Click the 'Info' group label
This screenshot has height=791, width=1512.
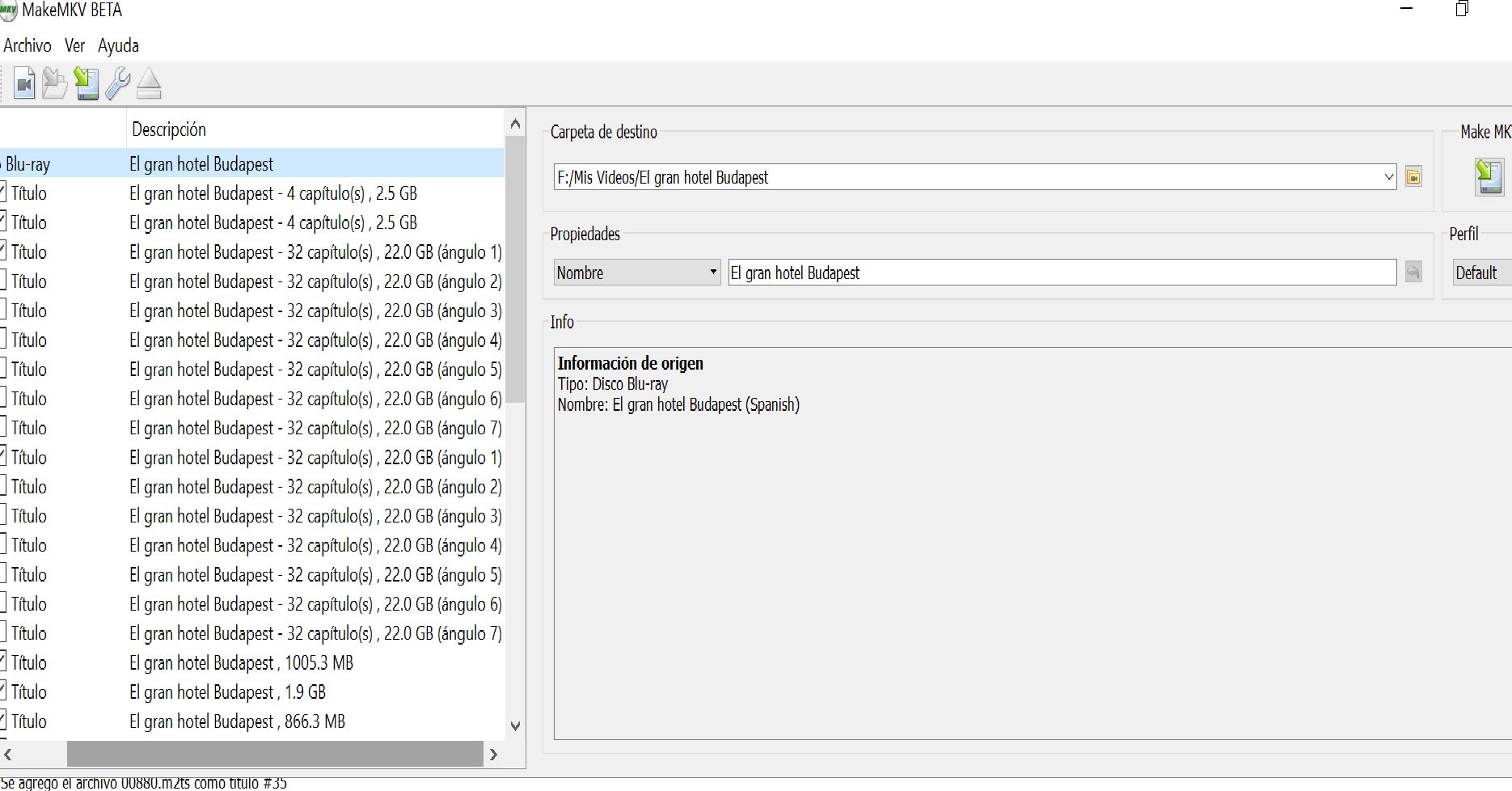562,322
